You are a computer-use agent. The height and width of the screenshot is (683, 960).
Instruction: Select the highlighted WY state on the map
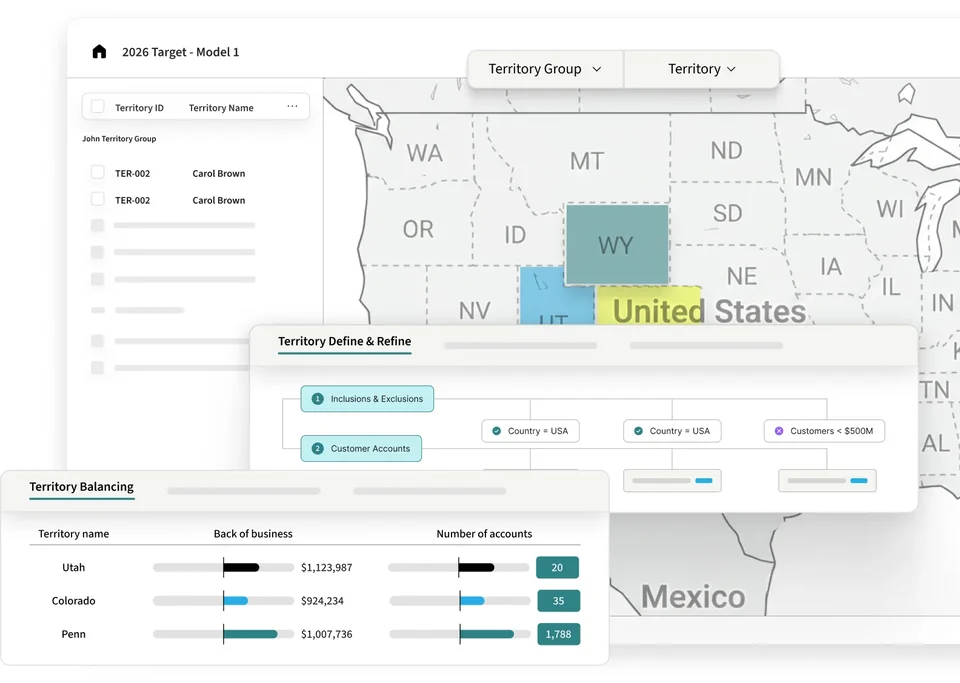(x=617, y=245)
